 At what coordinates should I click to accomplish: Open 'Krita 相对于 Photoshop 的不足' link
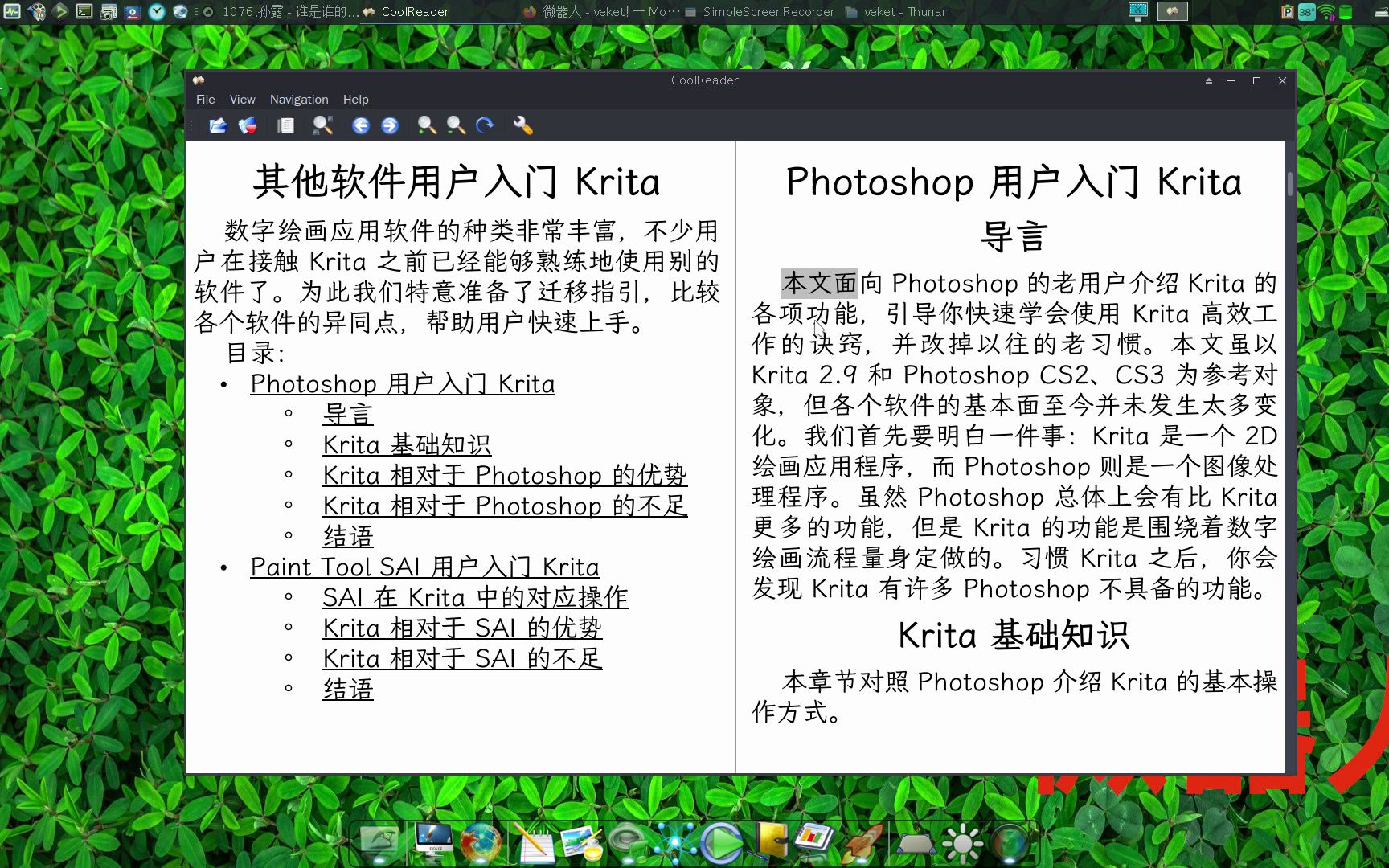coord(505,506)
